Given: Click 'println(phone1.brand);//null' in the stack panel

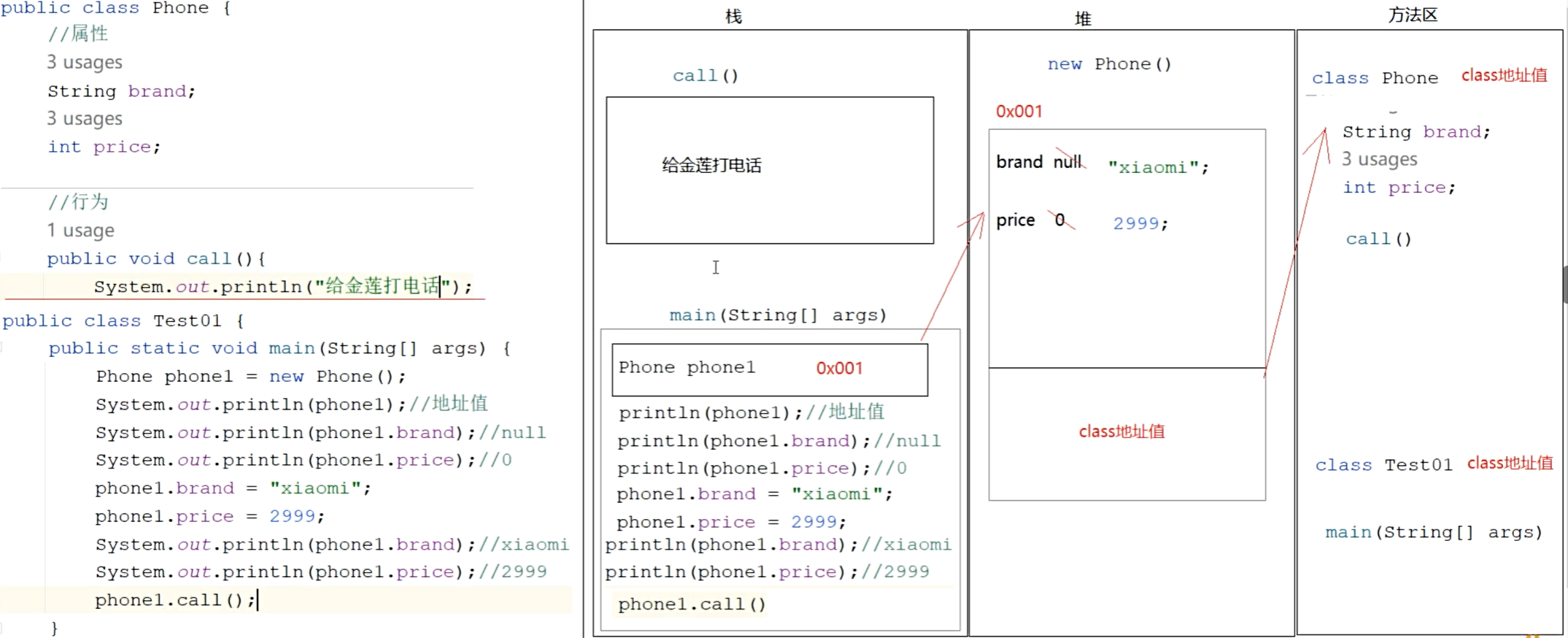Looking at the screenshot, I should 779,442.
